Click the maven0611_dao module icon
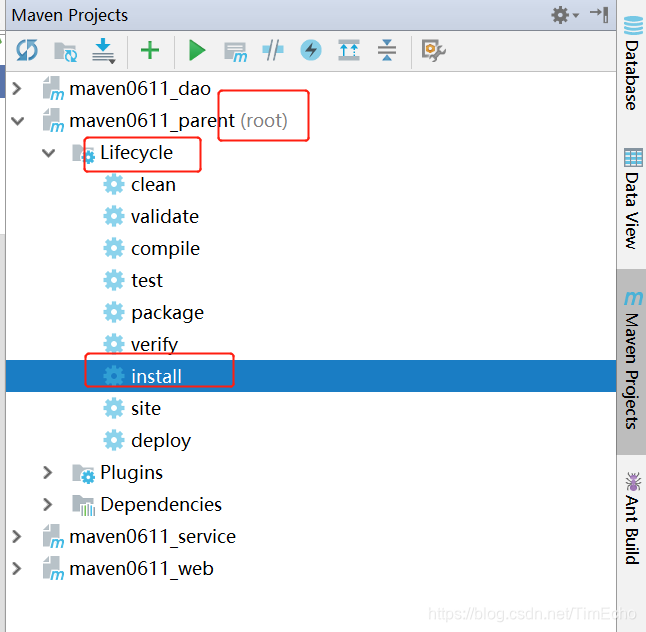646x632 pixels. [x=54, y=89]
